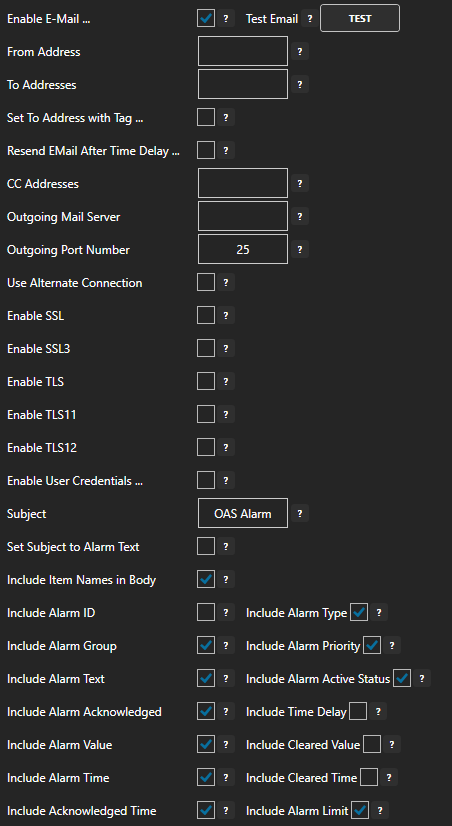Open help for Include Cleared Value
Viewport: 452px width, 826px height.
(x=391, y=745)
